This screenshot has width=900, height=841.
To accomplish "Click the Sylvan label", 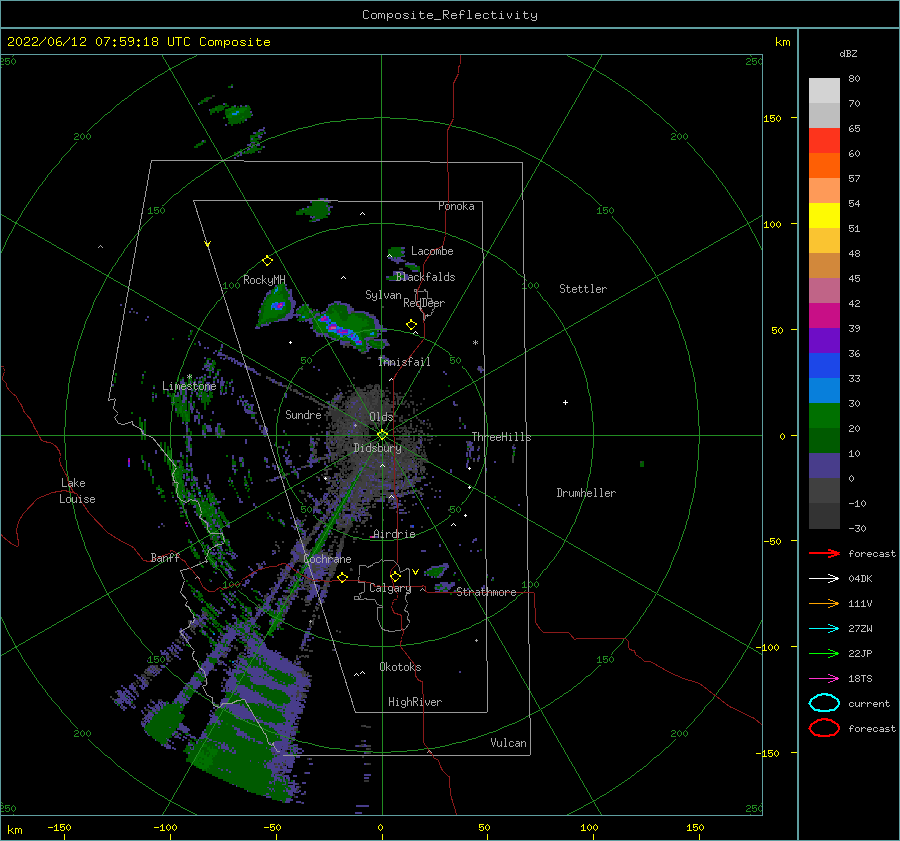I will 383,295.
